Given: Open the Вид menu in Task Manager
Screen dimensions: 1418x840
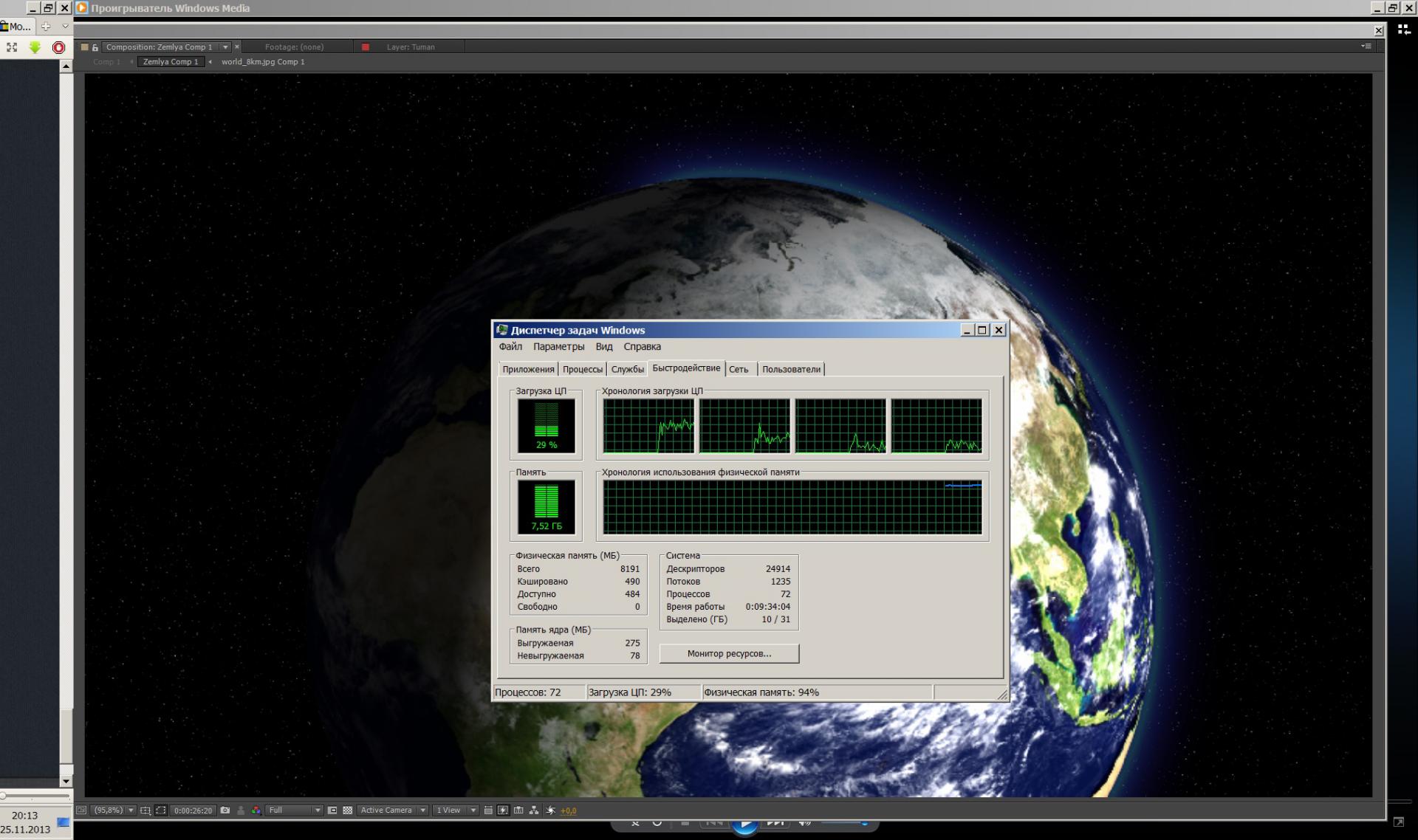Looking at the screenshot, I should [604, 346].
